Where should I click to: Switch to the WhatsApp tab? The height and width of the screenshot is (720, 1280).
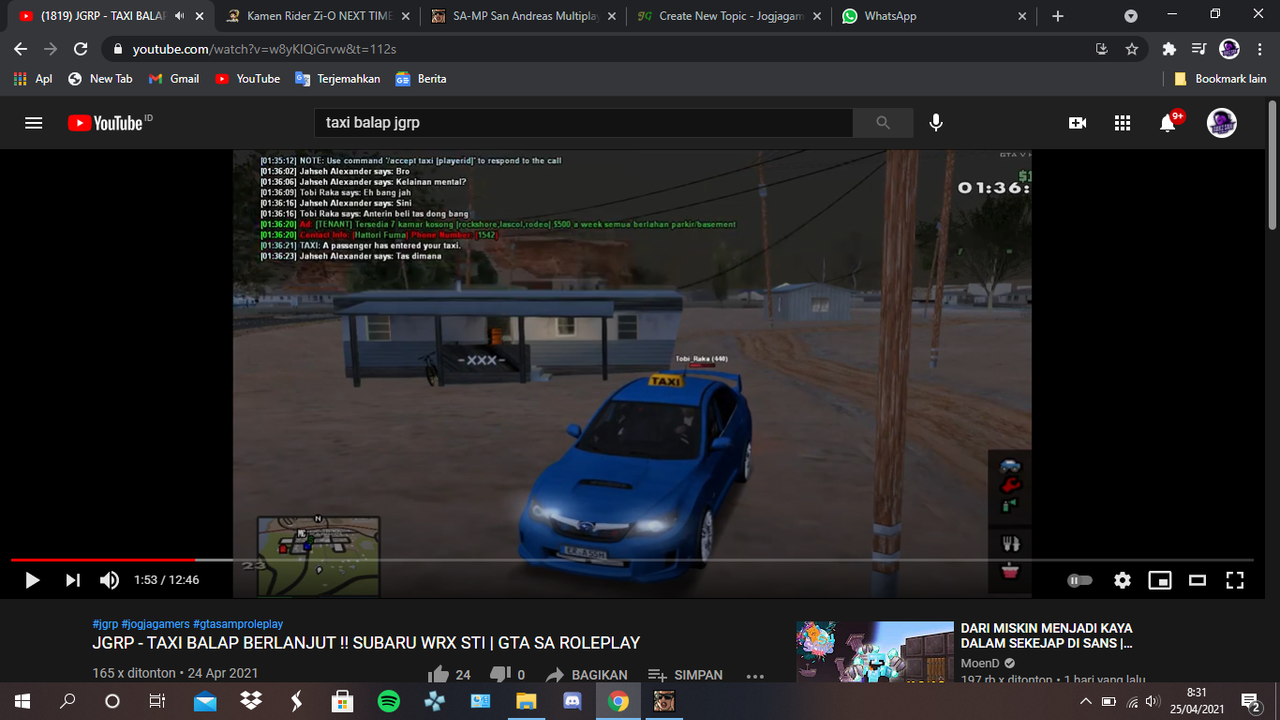(934, 16)
